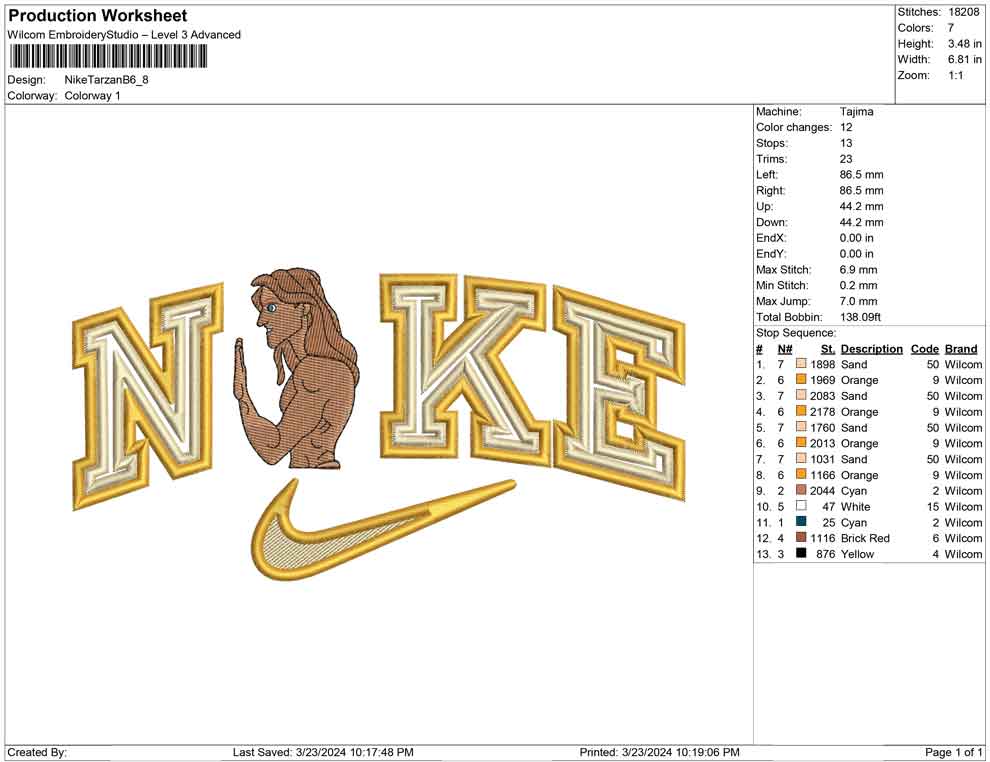Click the Orange swatch in stop 2

click(x=801, y=379)
